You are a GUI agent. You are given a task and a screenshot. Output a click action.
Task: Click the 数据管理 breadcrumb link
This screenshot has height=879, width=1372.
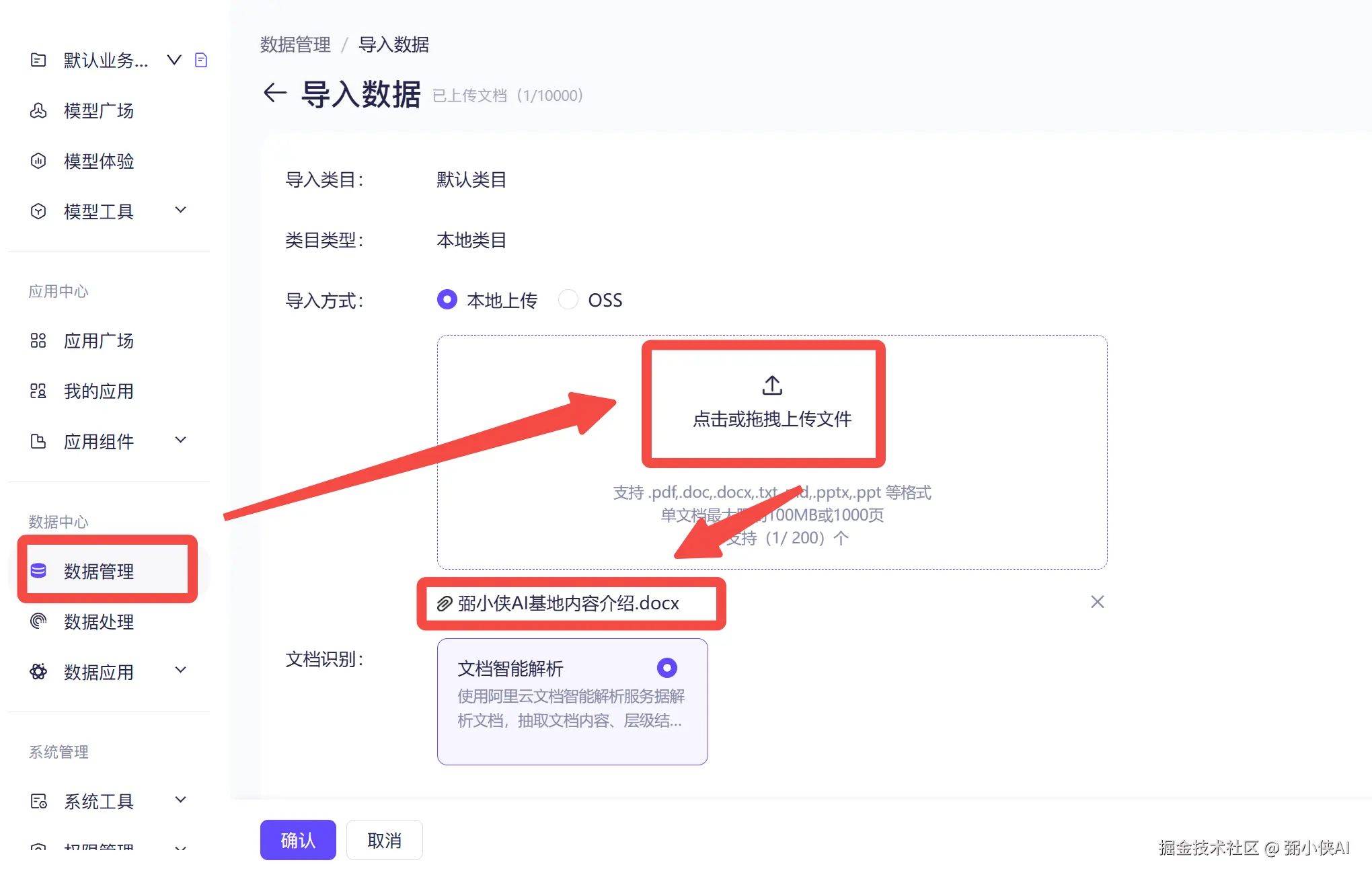295,44
